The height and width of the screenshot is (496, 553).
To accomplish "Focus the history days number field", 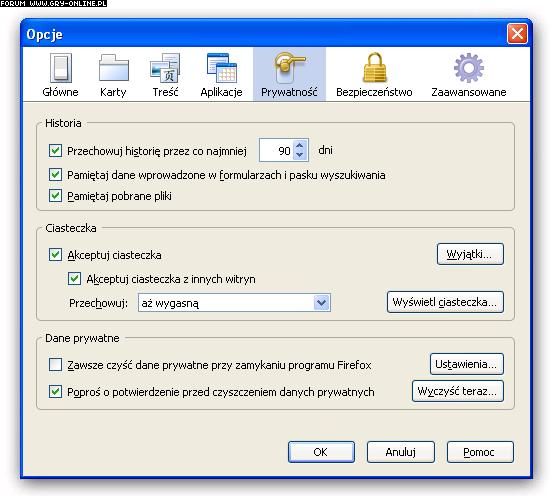I will pos(276,150).
